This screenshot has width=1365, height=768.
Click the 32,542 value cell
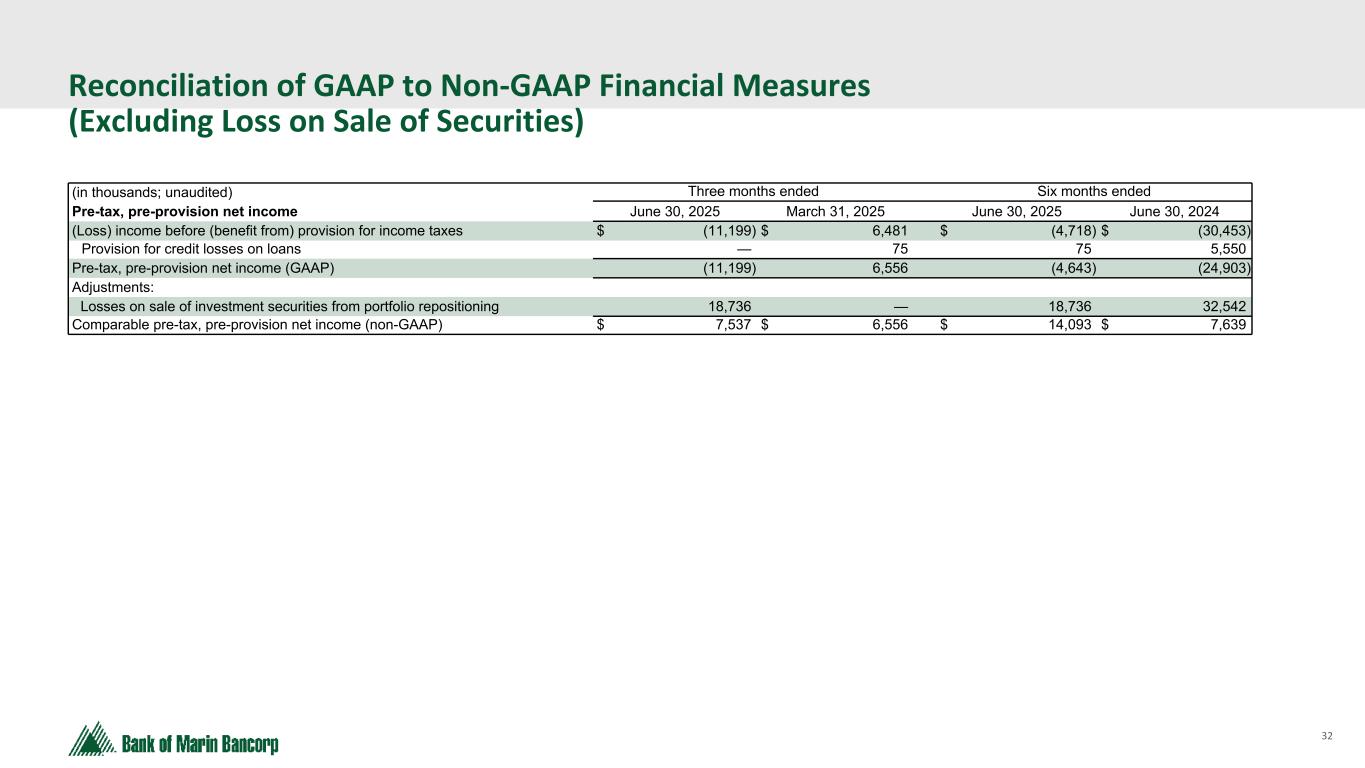(1226, 306)
